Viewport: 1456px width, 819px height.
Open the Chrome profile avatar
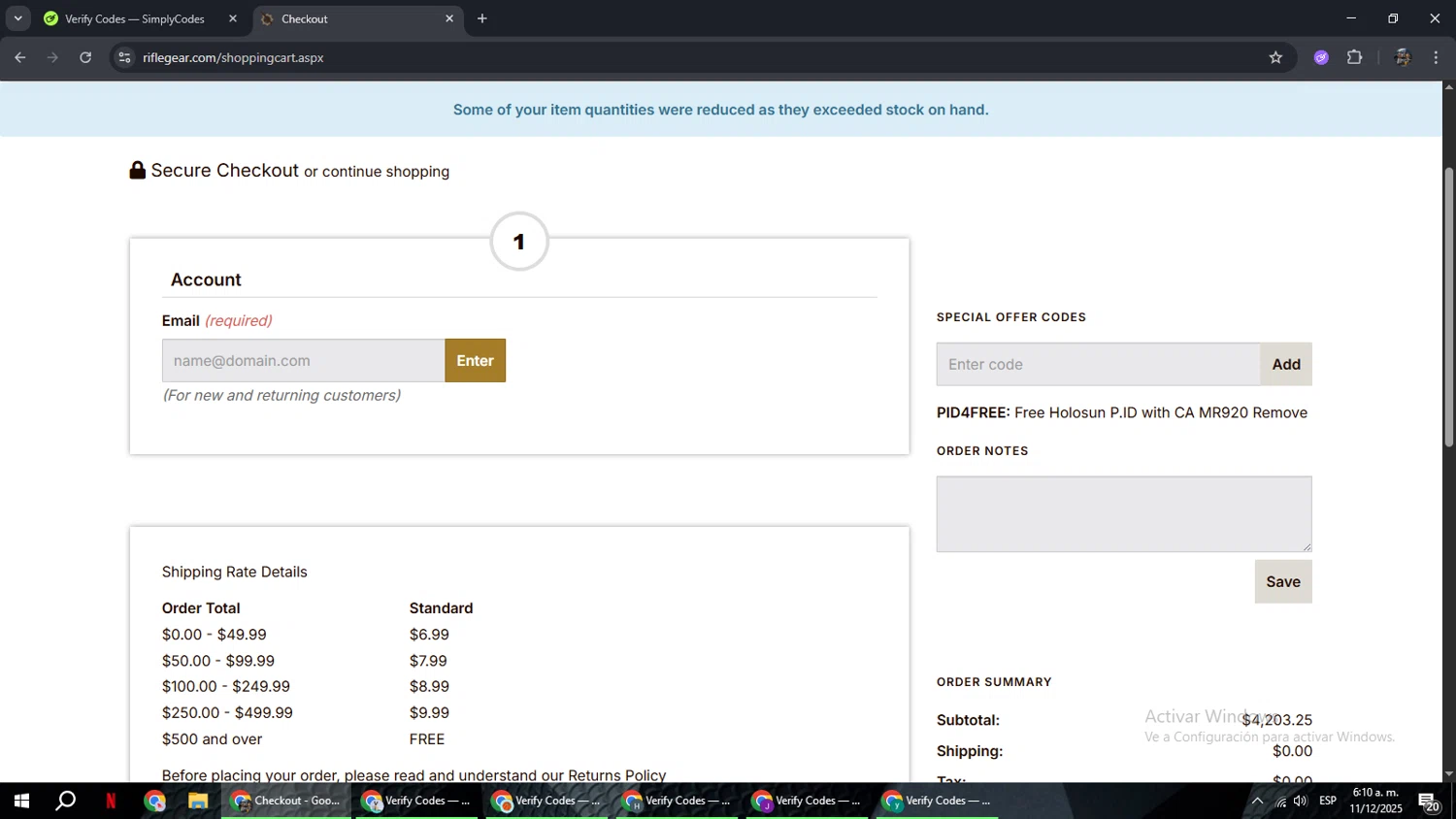(x=1402, y=57)
